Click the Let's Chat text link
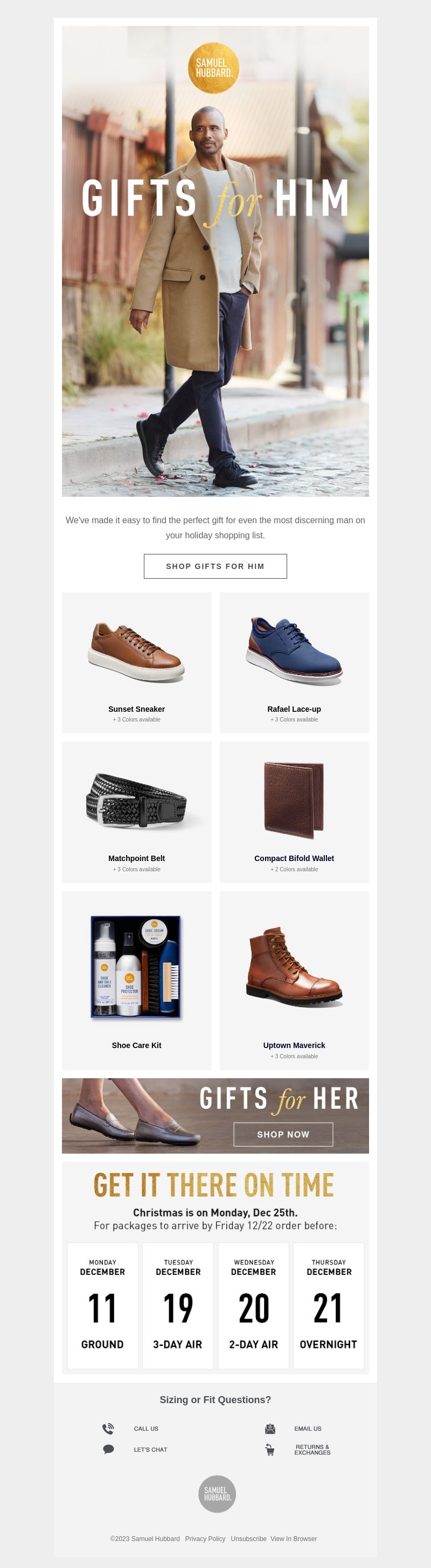Viewport: 431px width, 1568px height. click(150, 1449)
